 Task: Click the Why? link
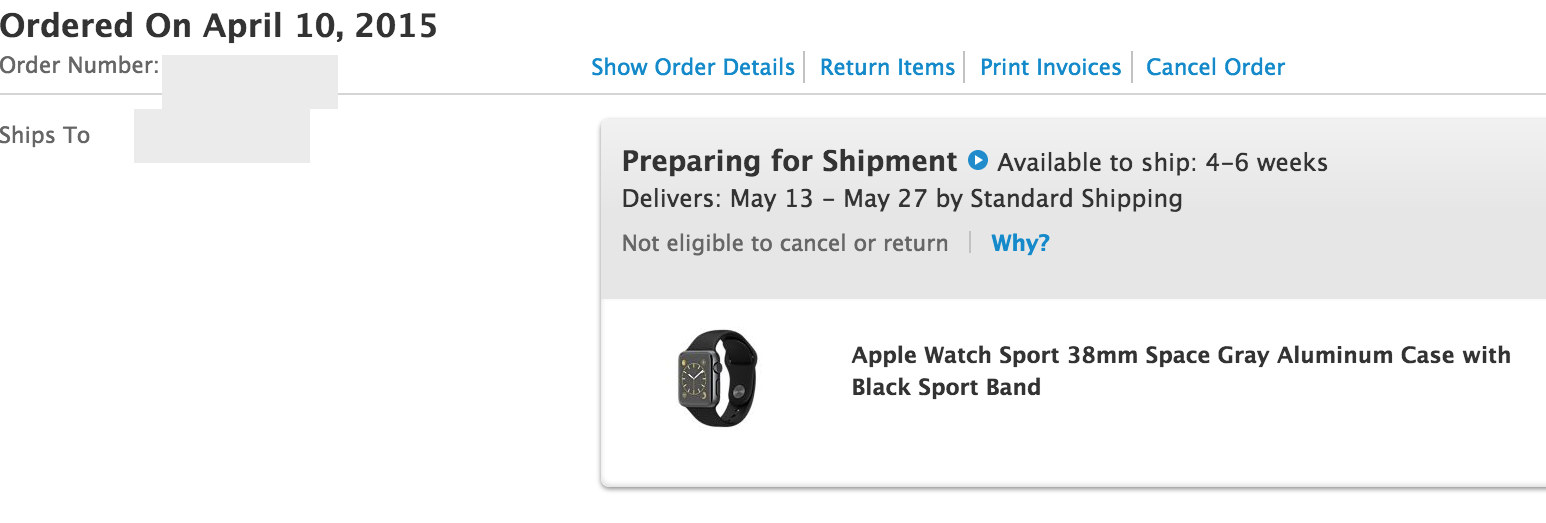pos(1020,243)
